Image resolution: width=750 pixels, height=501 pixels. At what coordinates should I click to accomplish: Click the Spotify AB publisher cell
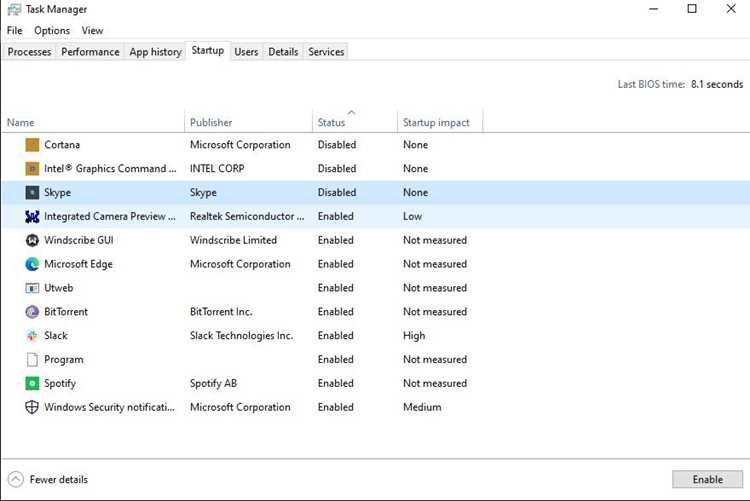click(213, 384)
